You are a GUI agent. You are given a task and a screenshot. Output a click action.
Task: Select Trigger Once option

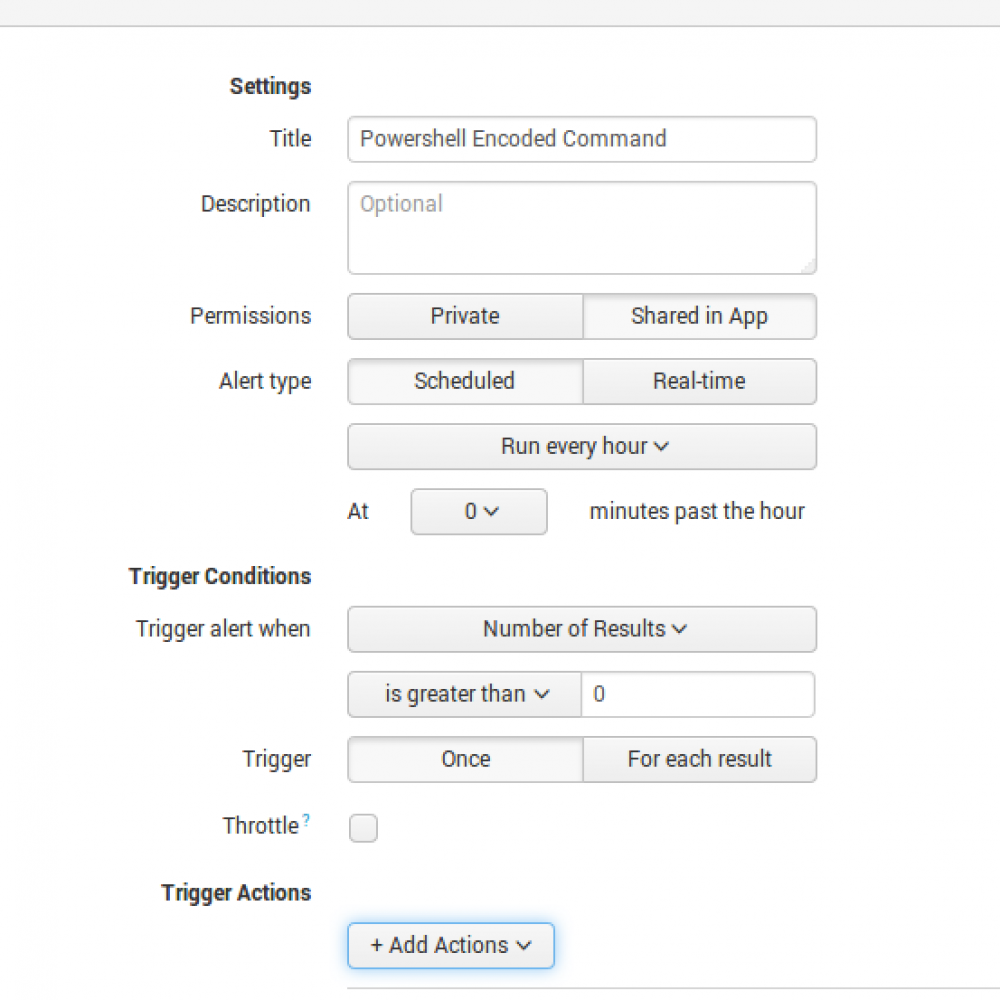click(465, 759)
